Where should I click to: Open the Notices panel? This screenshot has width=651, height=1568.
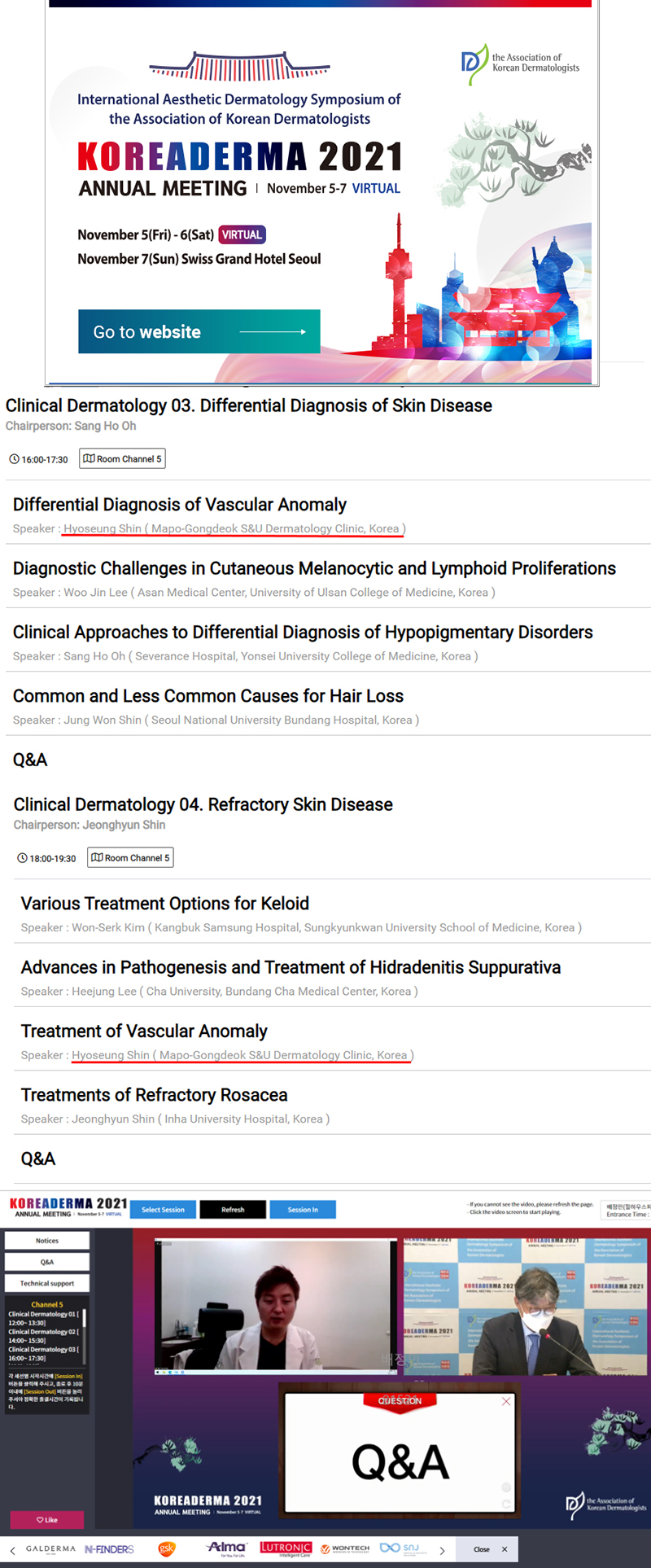point(47,1241)
